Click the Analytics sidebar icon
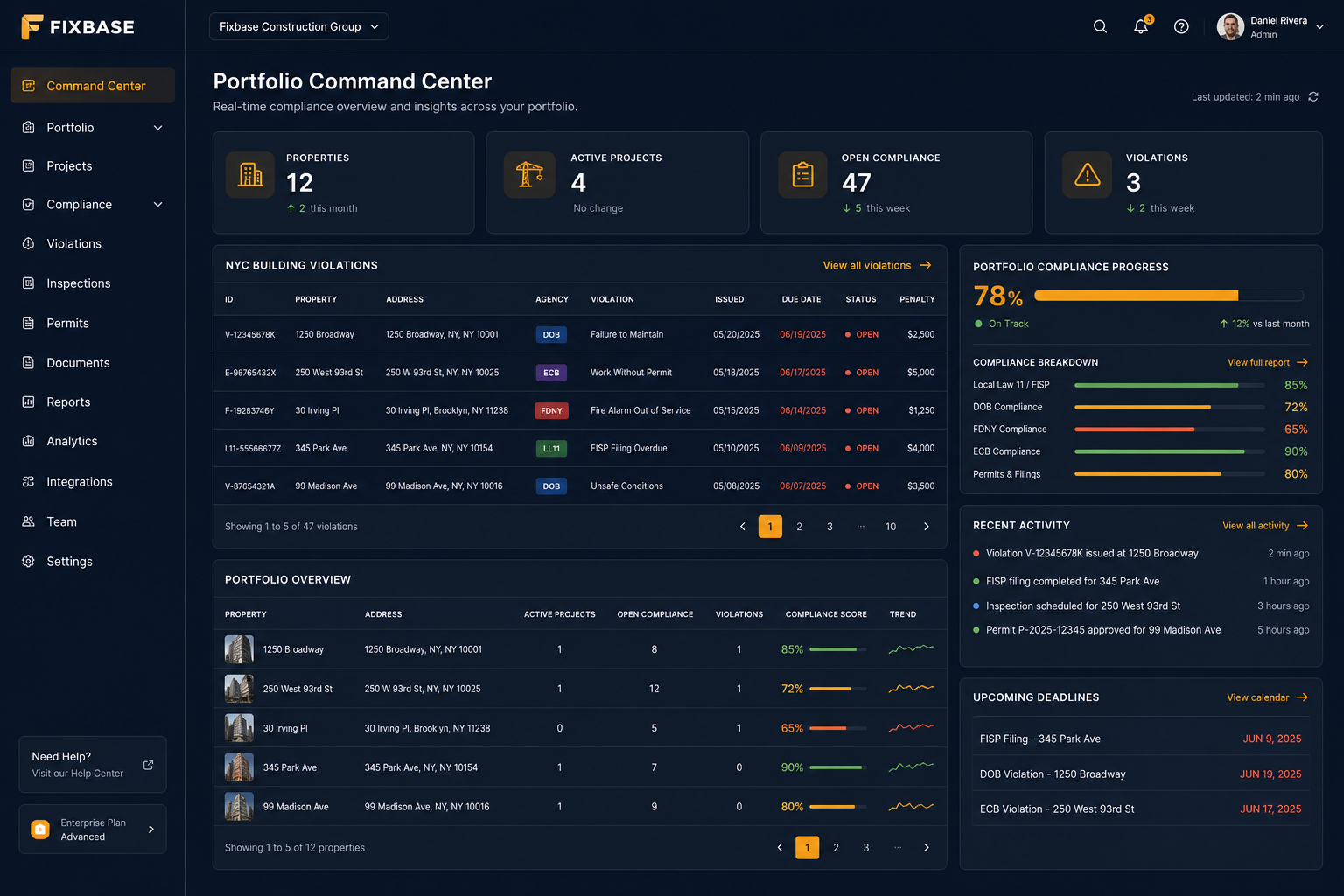Viewport: 1344px width, 896px height. point(29,441)
